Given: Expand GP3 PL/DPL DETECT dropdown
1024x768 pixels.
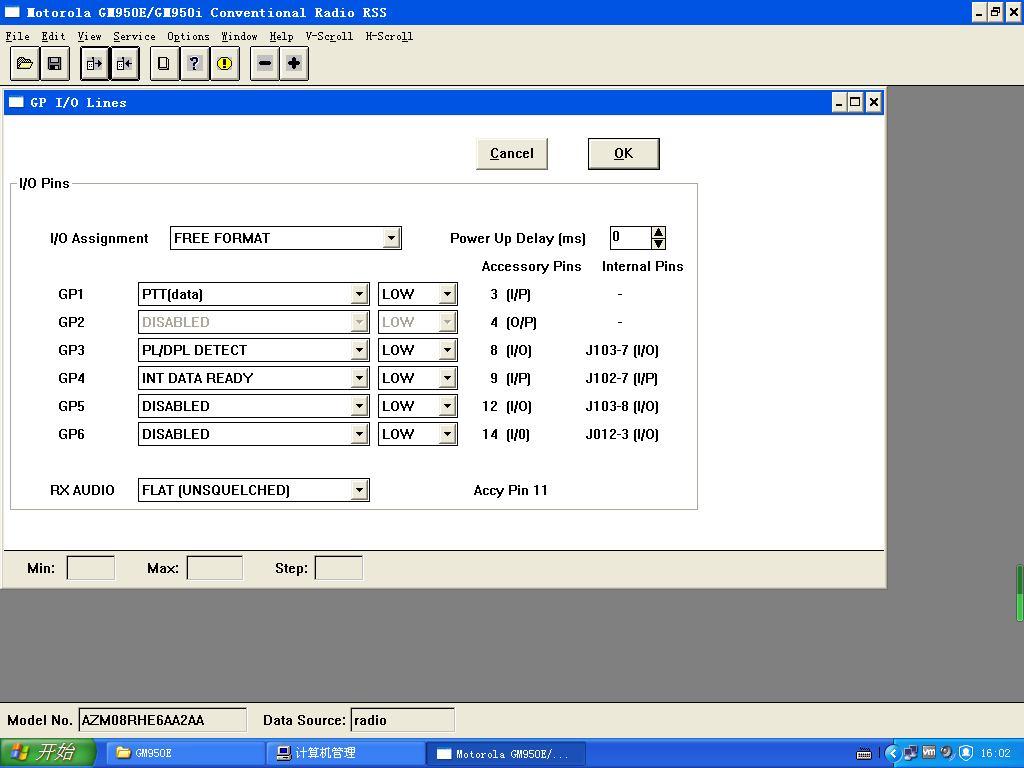Looking at the screenshot, I should 359,350.
